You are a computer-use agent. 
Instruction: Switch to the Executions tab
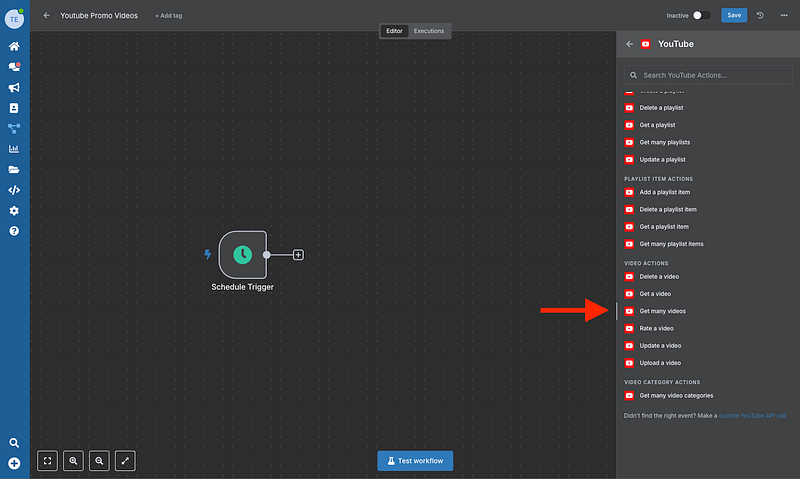[429, 31]
